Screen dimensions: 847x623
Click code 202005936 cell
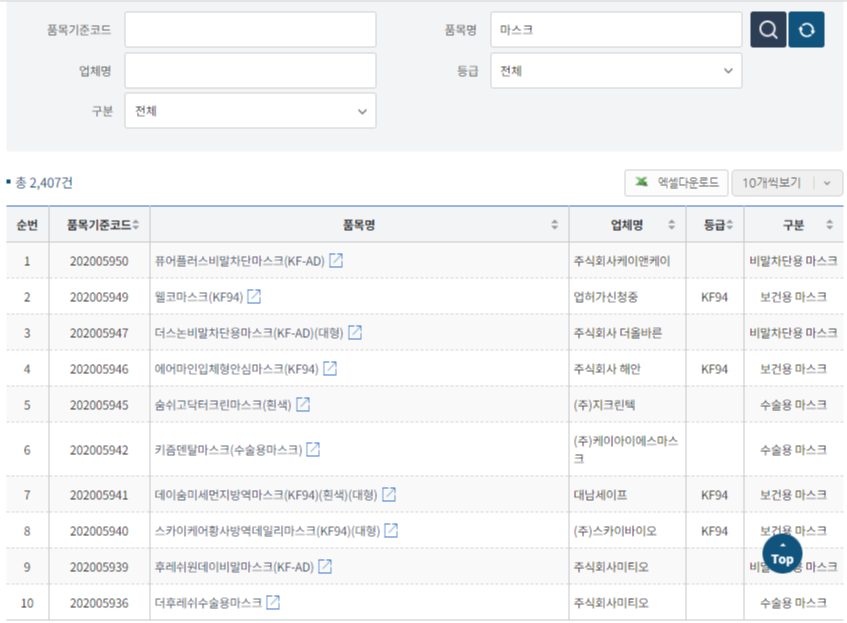coord(99,603)
